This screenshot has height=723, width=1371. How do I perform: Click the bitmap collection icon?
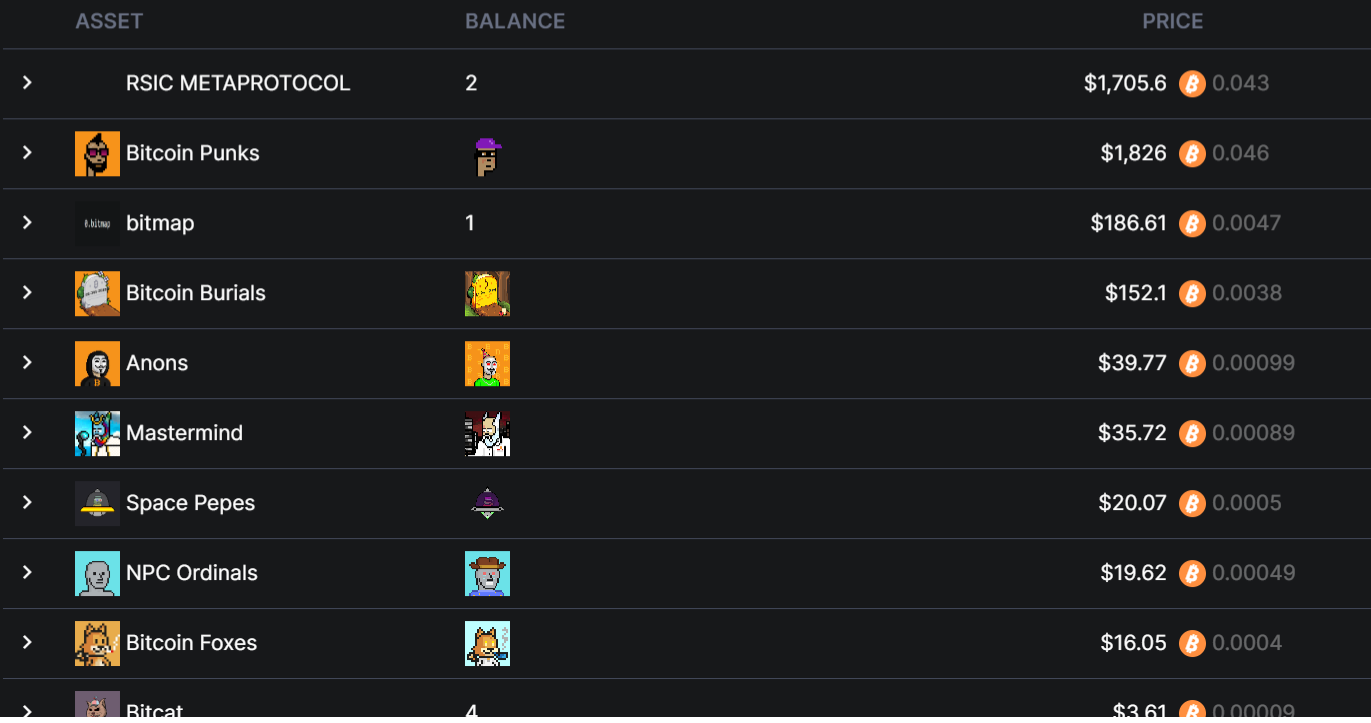pos(97,223)
